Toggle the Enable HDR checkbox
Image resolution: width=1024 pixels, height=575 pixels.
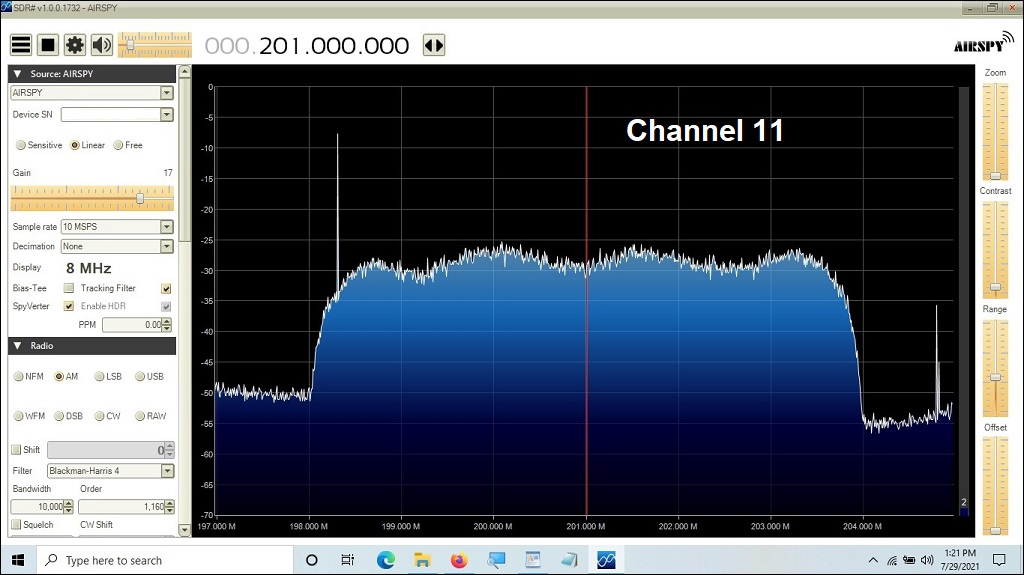click(167, 306)
